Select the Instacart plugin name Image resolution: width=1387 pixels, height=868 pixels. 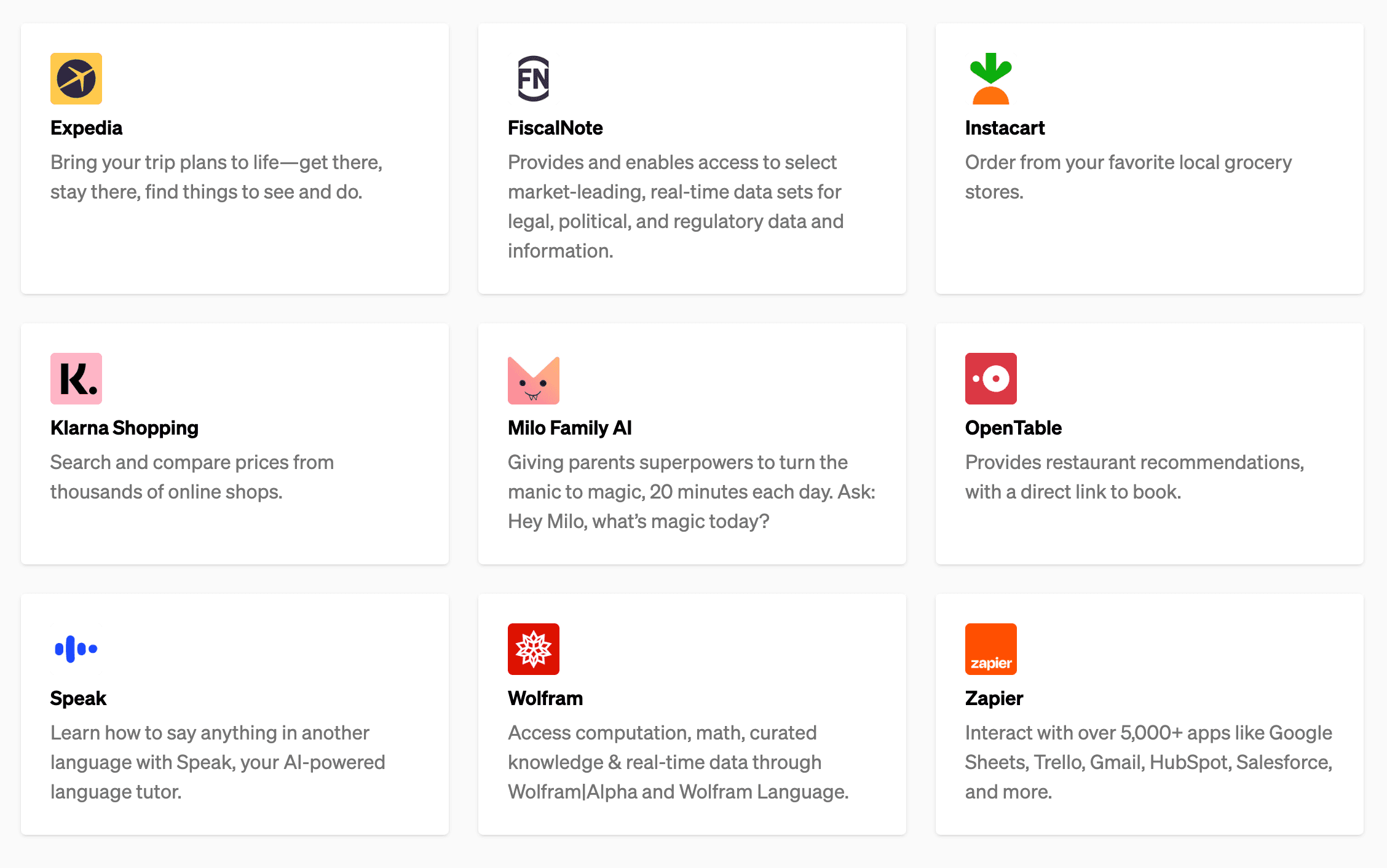point(1005,128)
